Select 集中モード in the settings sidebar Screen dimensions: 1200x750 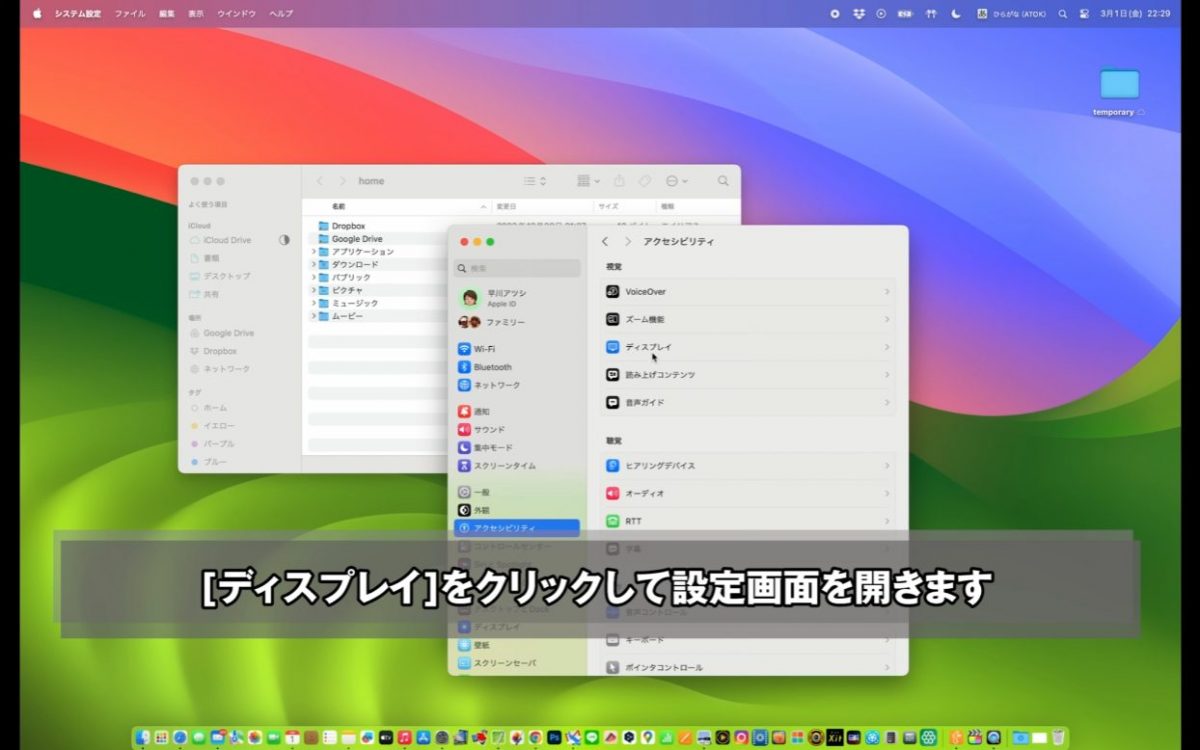517,448
